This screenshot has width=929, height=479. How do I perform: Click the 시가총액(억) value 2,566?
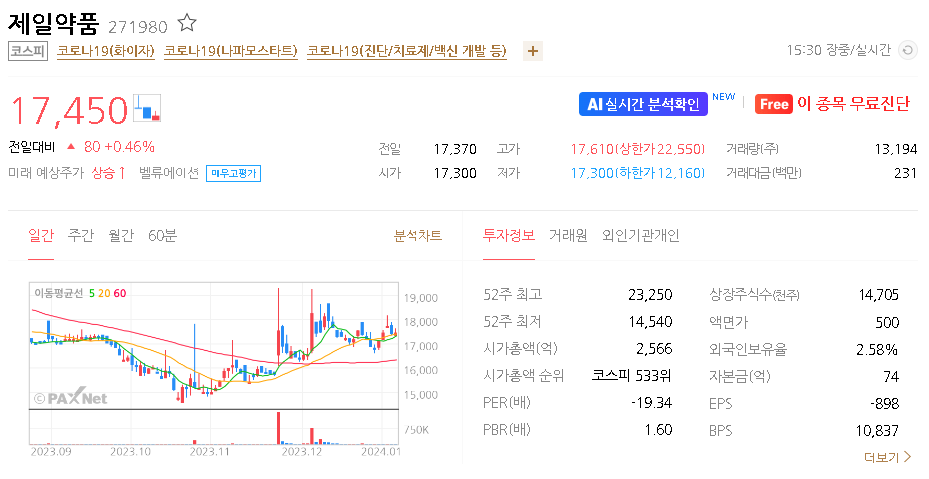(654, 349)
